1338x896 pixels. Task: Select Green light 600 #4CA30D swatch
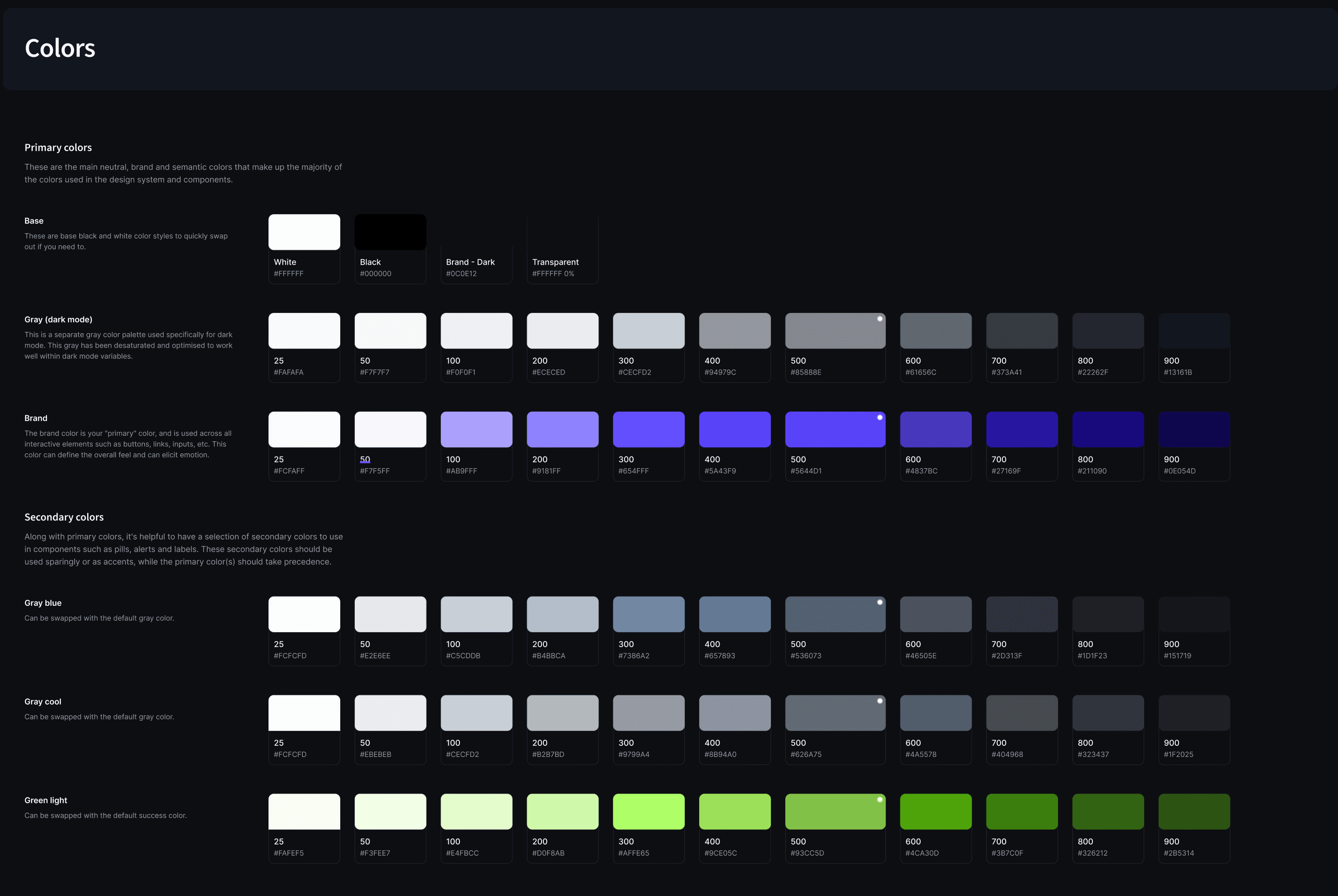[936, 812]
